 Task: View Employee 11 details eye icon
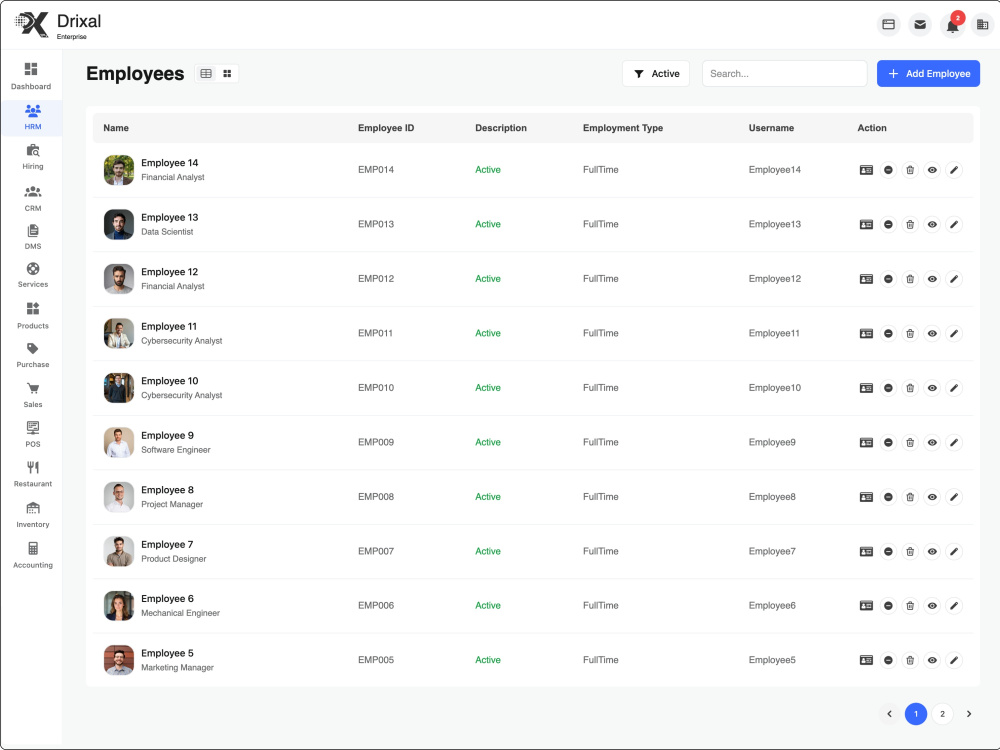pos(932,334)
